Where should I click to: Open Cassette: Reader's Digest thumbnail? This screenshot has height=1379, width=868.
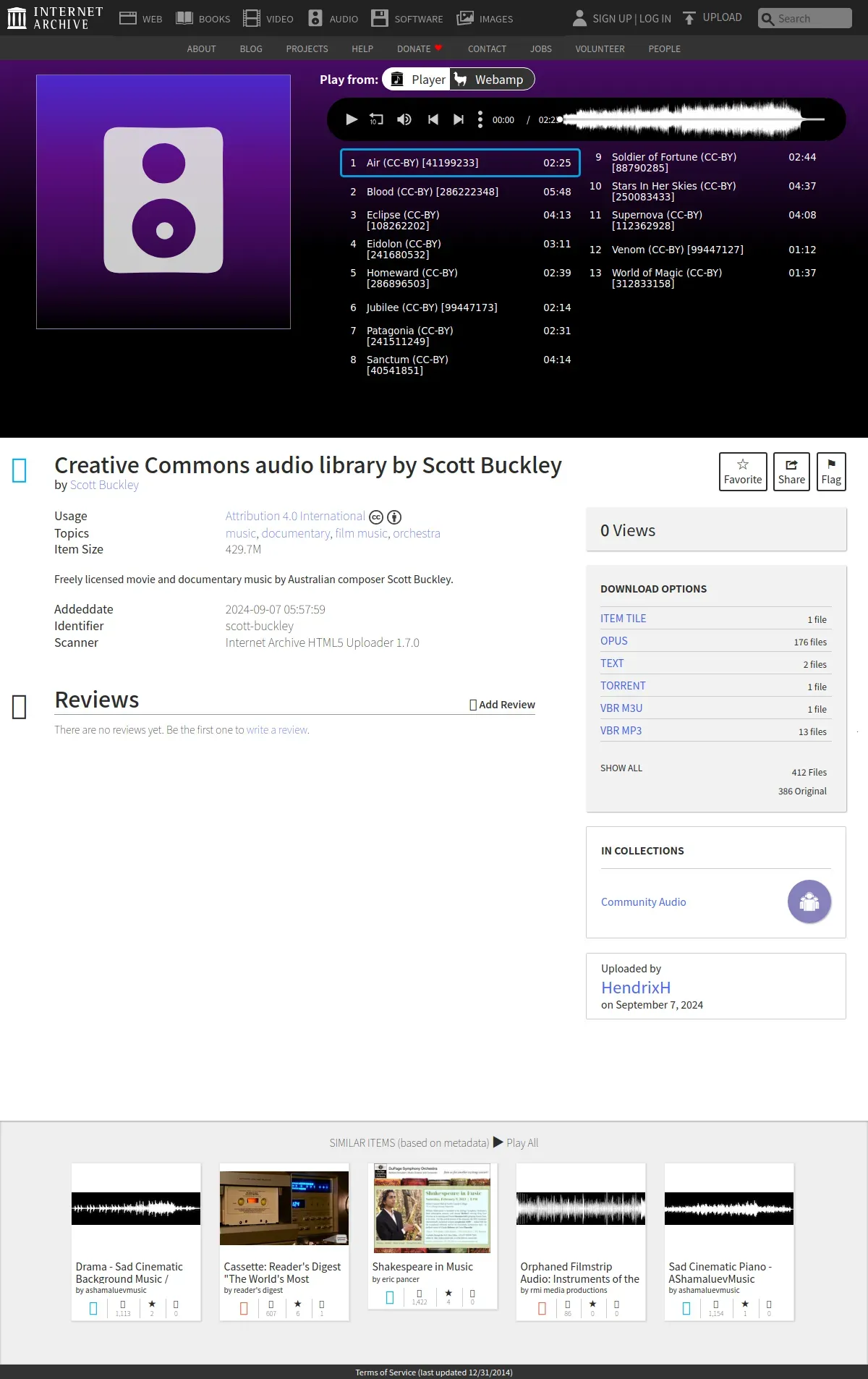click(284, 1208)
